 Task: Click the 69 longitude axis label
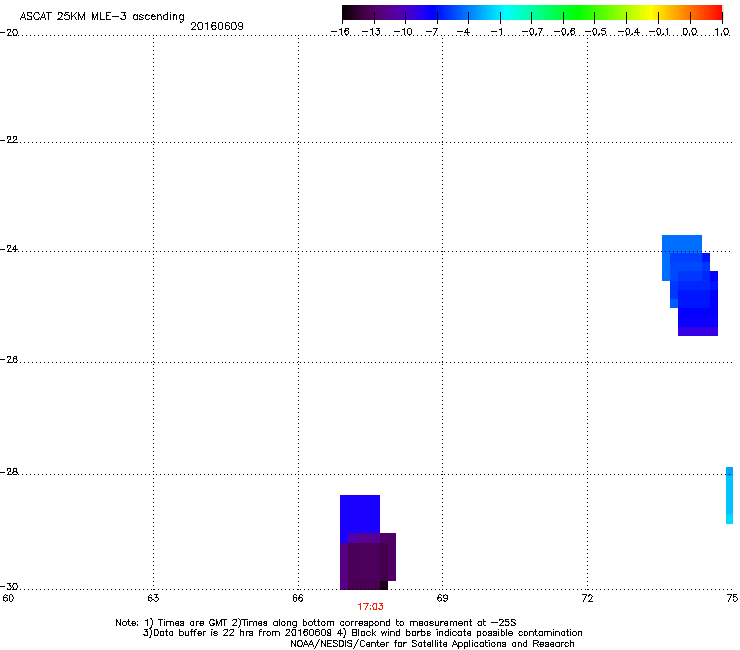[442, 599]
